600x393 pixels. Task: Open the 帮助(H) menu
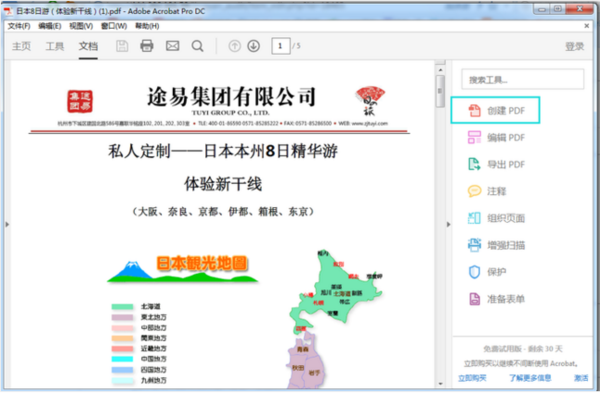pos(147,26)
